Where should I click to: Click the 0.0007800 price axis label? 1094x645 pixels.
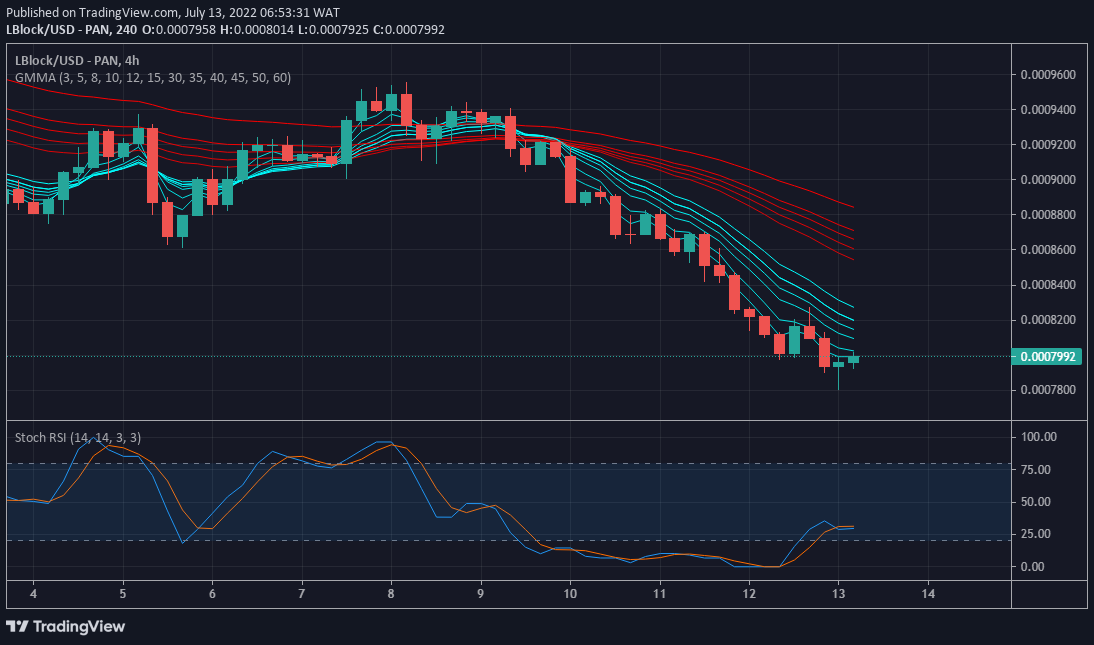click(1047, 390)
